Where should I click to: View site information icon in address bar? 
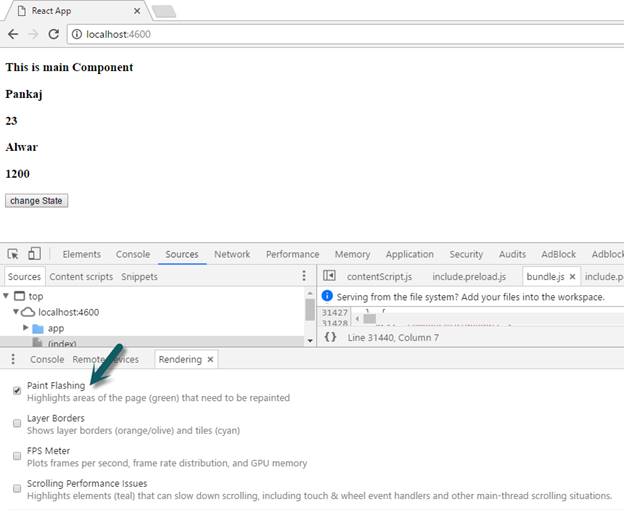click(77, 34)
